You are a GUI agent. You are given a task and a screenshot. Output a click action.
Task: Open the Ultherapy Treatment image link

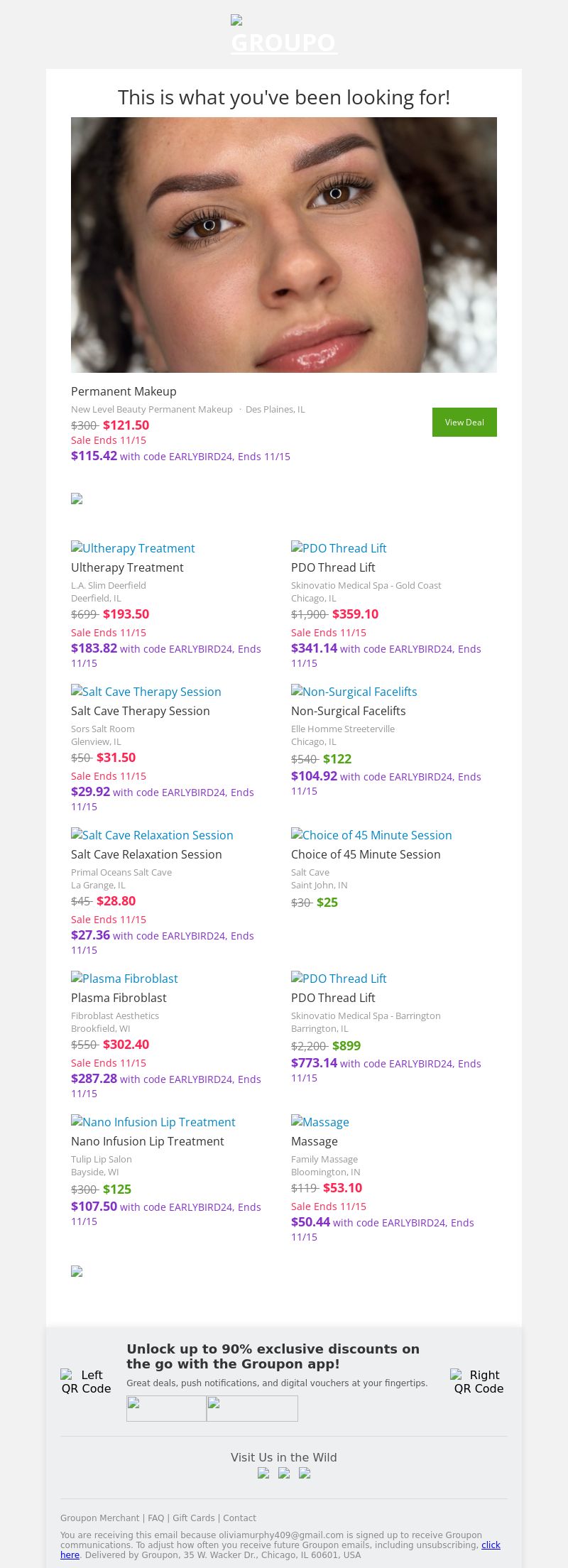(133, 548)
